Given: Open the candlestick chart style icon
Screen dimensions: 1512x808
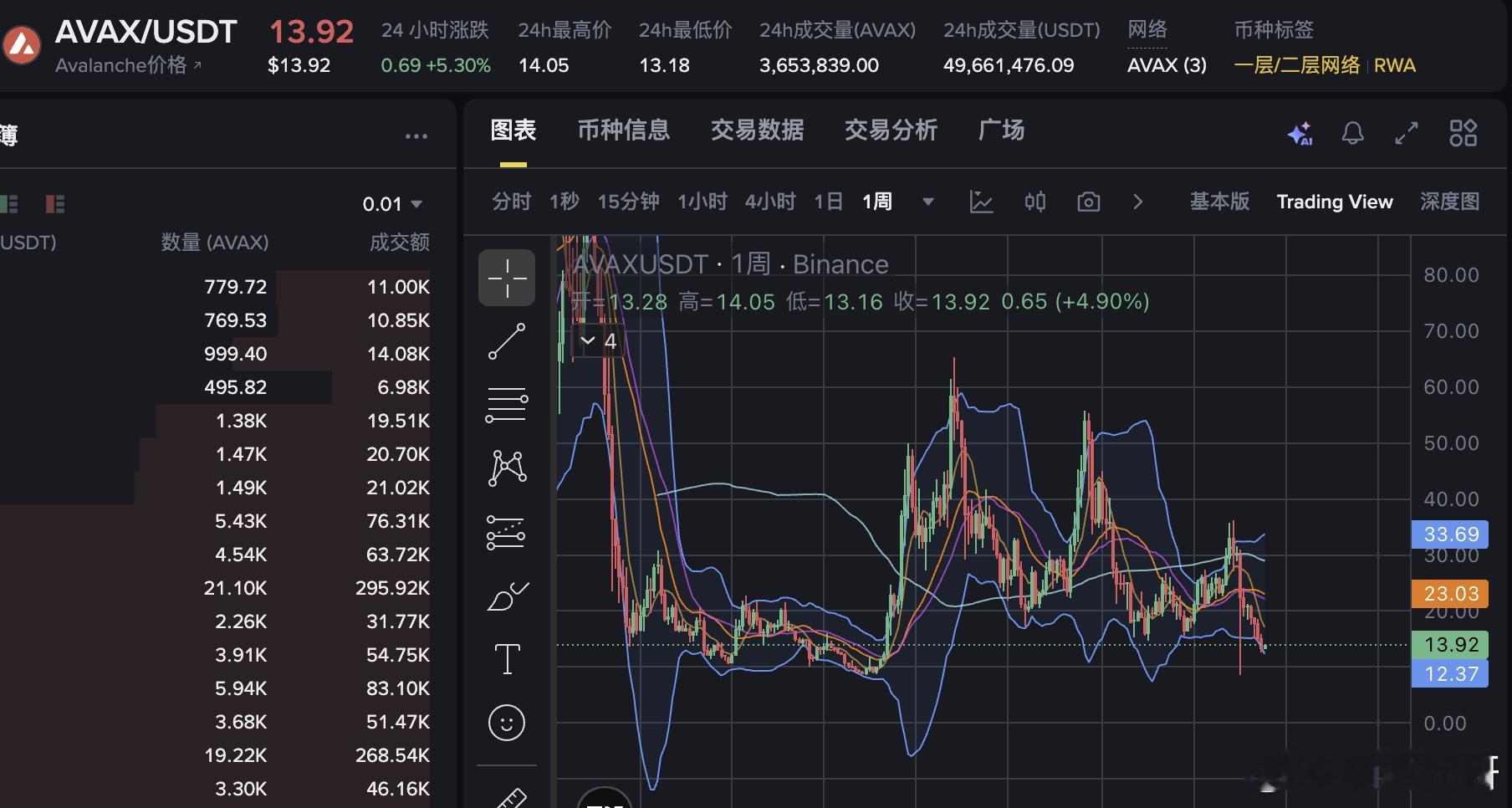Looking at the screenshot, I should tap(1034, 202).
